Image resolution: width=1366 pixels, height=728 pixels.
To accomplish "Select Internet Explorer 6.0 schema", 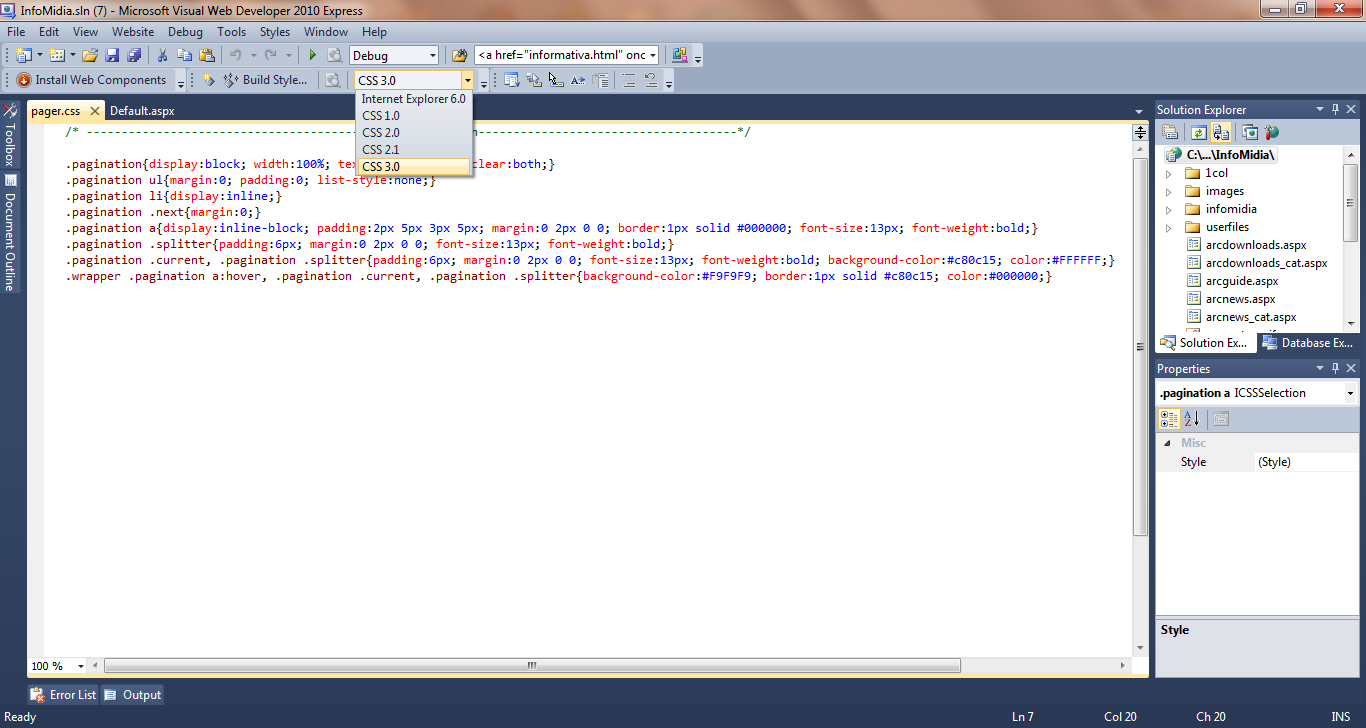I will (413, 99).
